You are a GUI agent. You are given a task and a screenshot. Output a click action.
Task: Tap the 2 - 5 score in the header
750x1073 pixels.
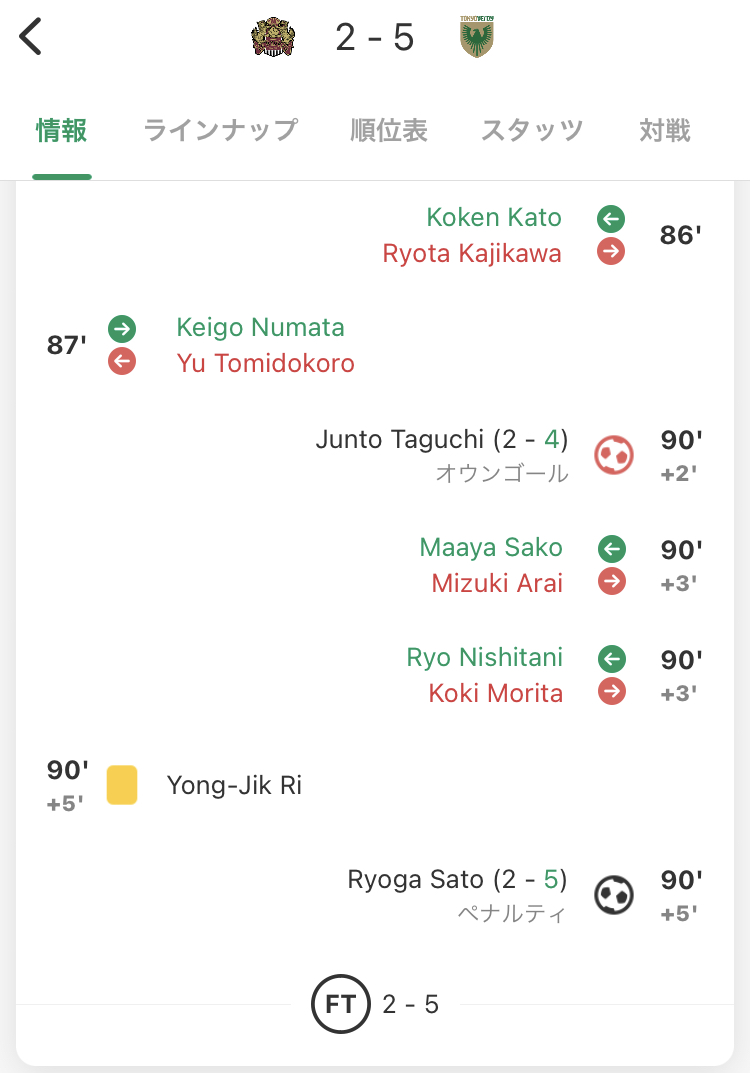pyautogui.click(x=375, y=38)
